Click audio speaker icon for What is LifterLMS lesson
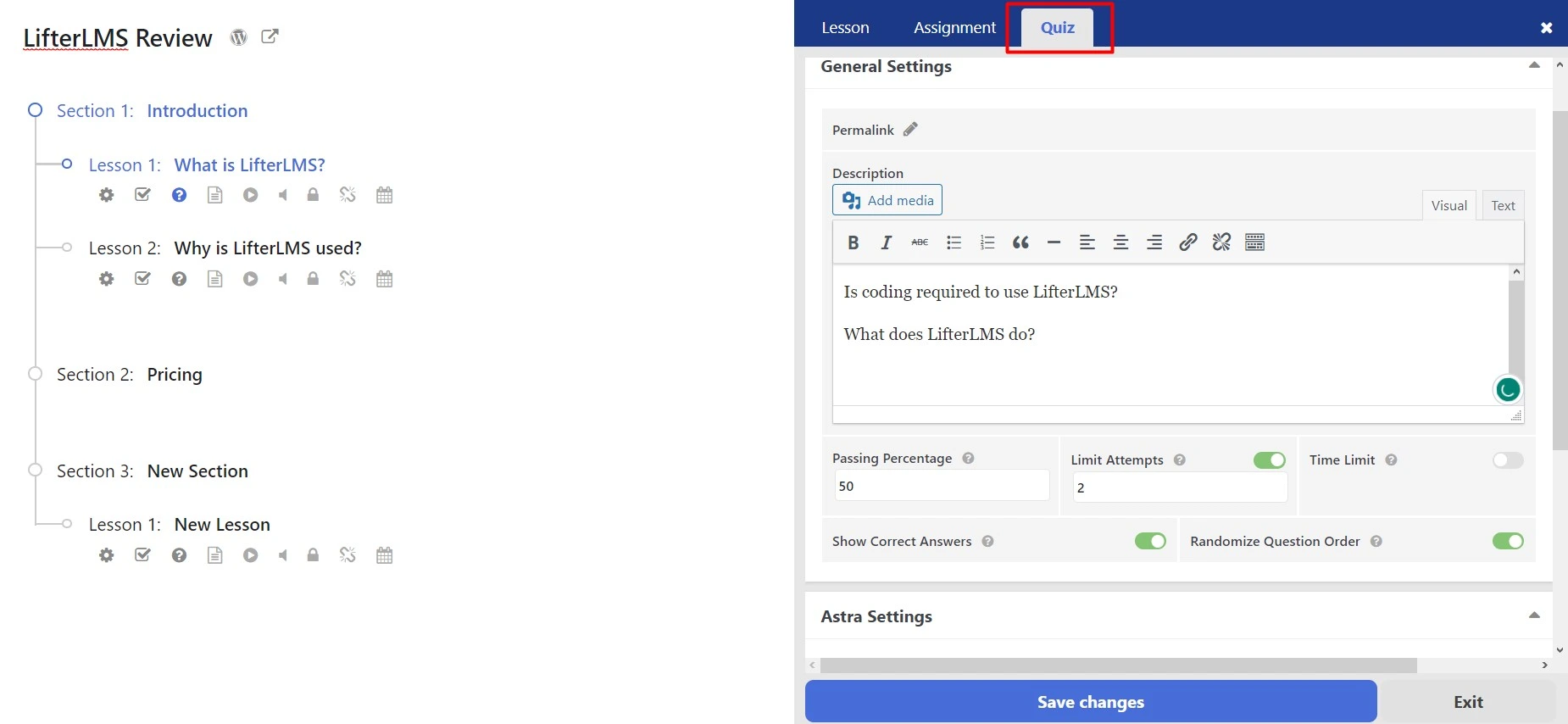 click(x=283, y=195)
